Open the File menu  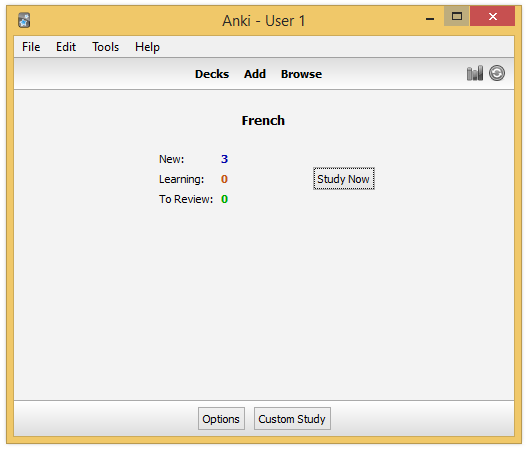point(31,47)
